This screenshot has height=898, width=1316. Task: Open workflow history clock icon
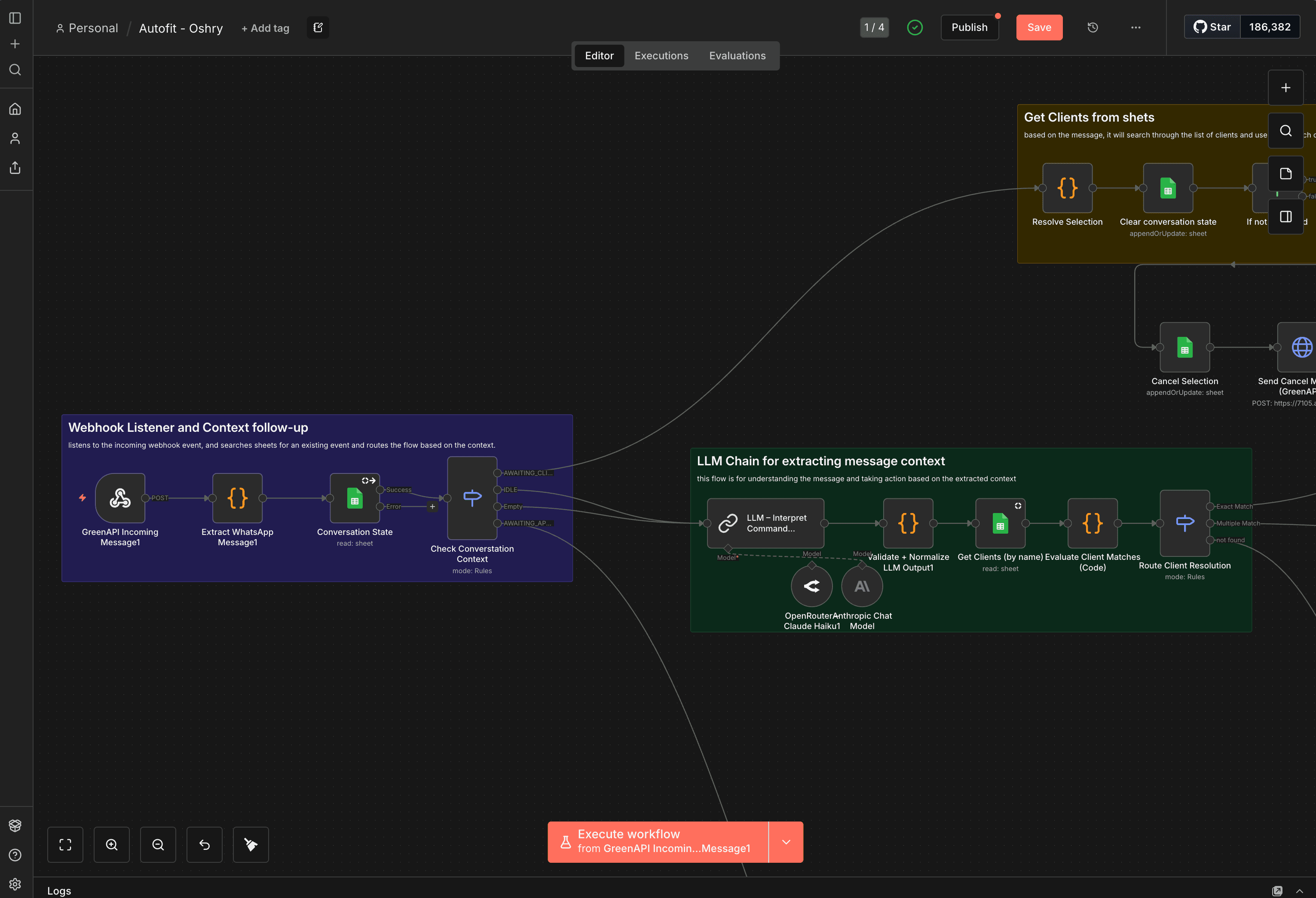(x=1093, y=27)
